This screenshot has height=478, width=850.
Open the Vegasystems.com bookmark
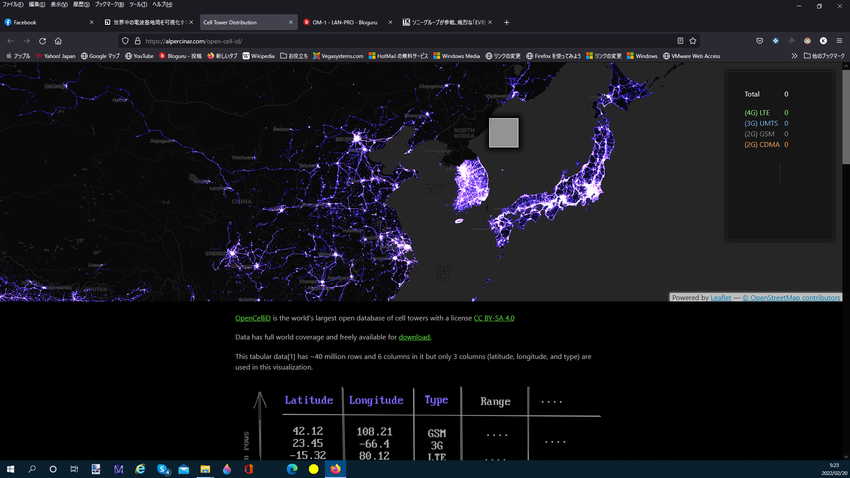[x=338, y=56]
